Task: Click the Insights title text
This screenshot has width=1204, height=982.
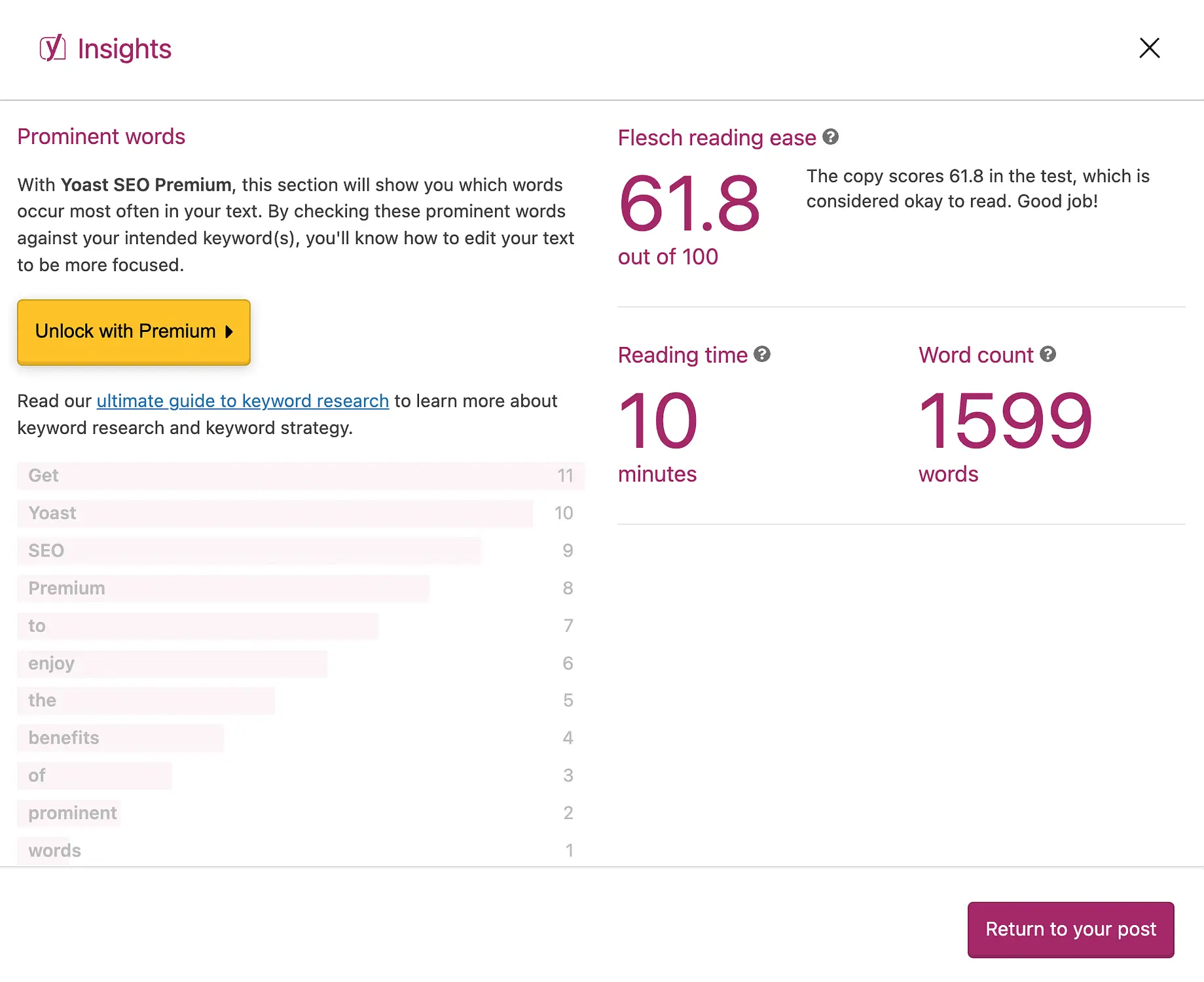Action: 124,49
